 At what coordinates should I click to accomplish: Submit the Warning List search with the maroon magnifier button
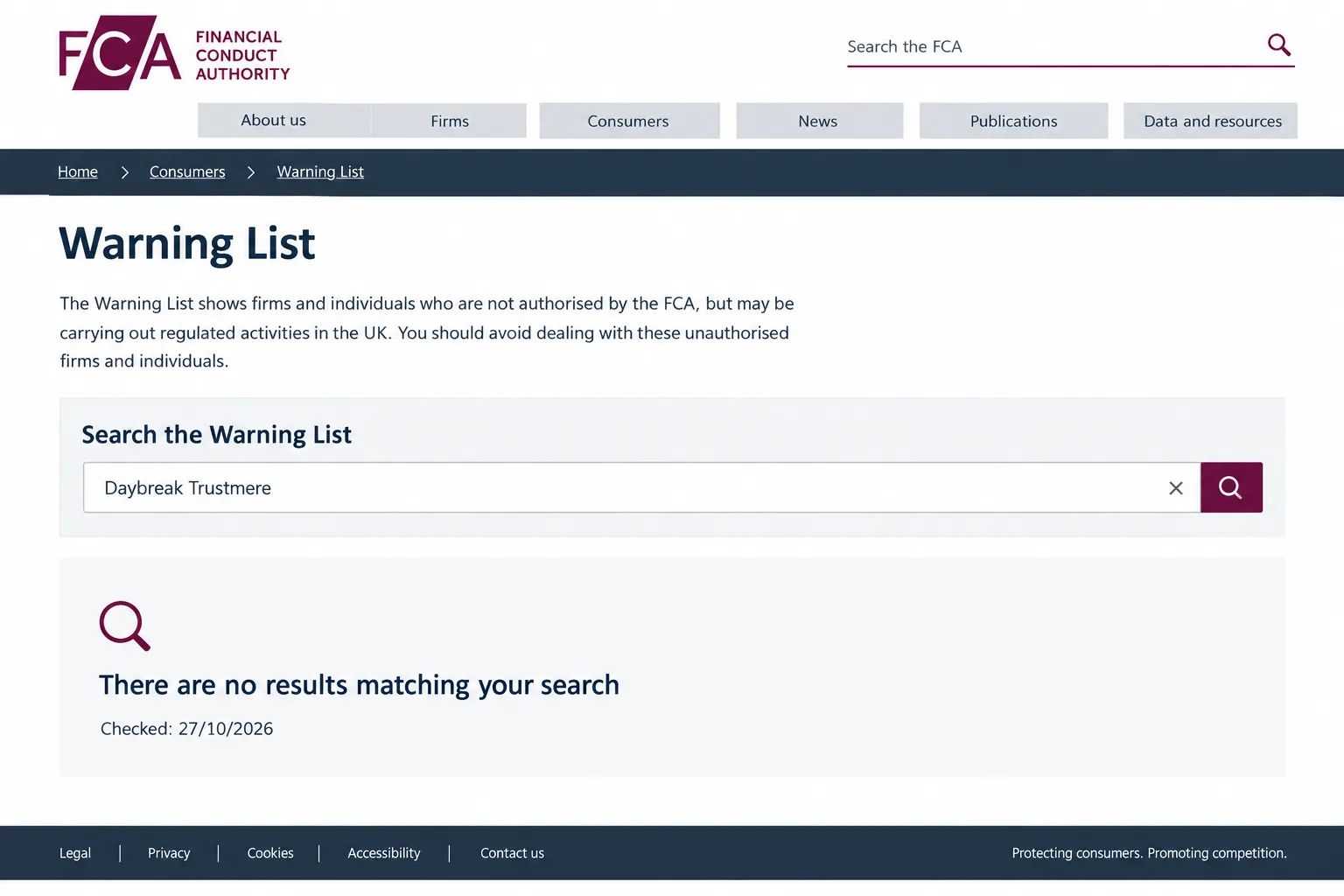click(x=1231, y=487)
